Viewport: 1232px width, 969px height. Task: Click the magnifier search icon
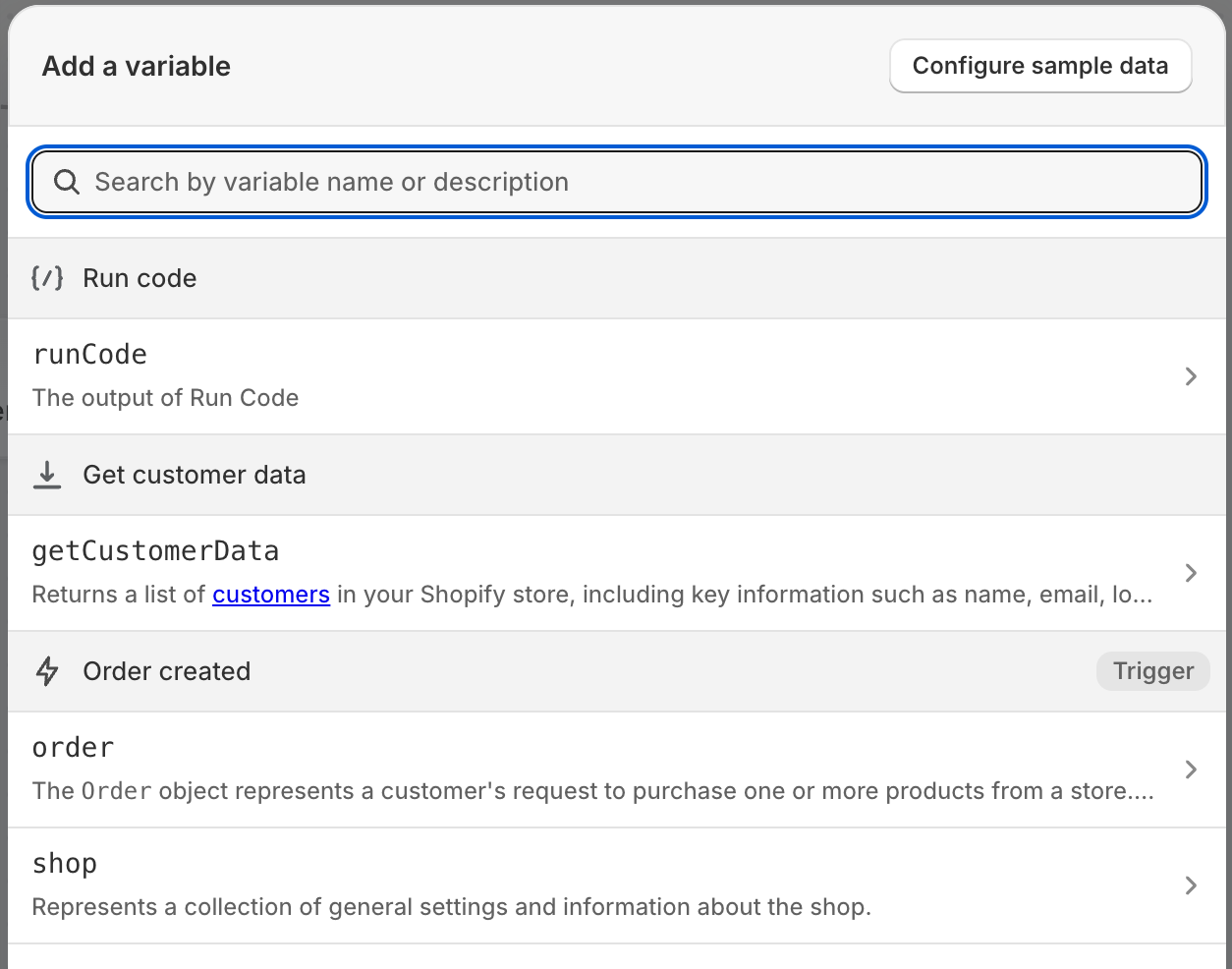click(66, 182)
